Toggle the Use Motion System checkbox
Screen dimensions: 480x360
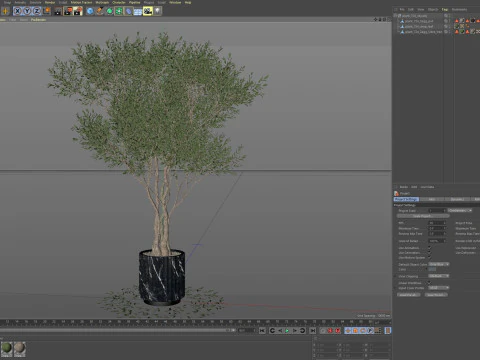coord(429,257)
